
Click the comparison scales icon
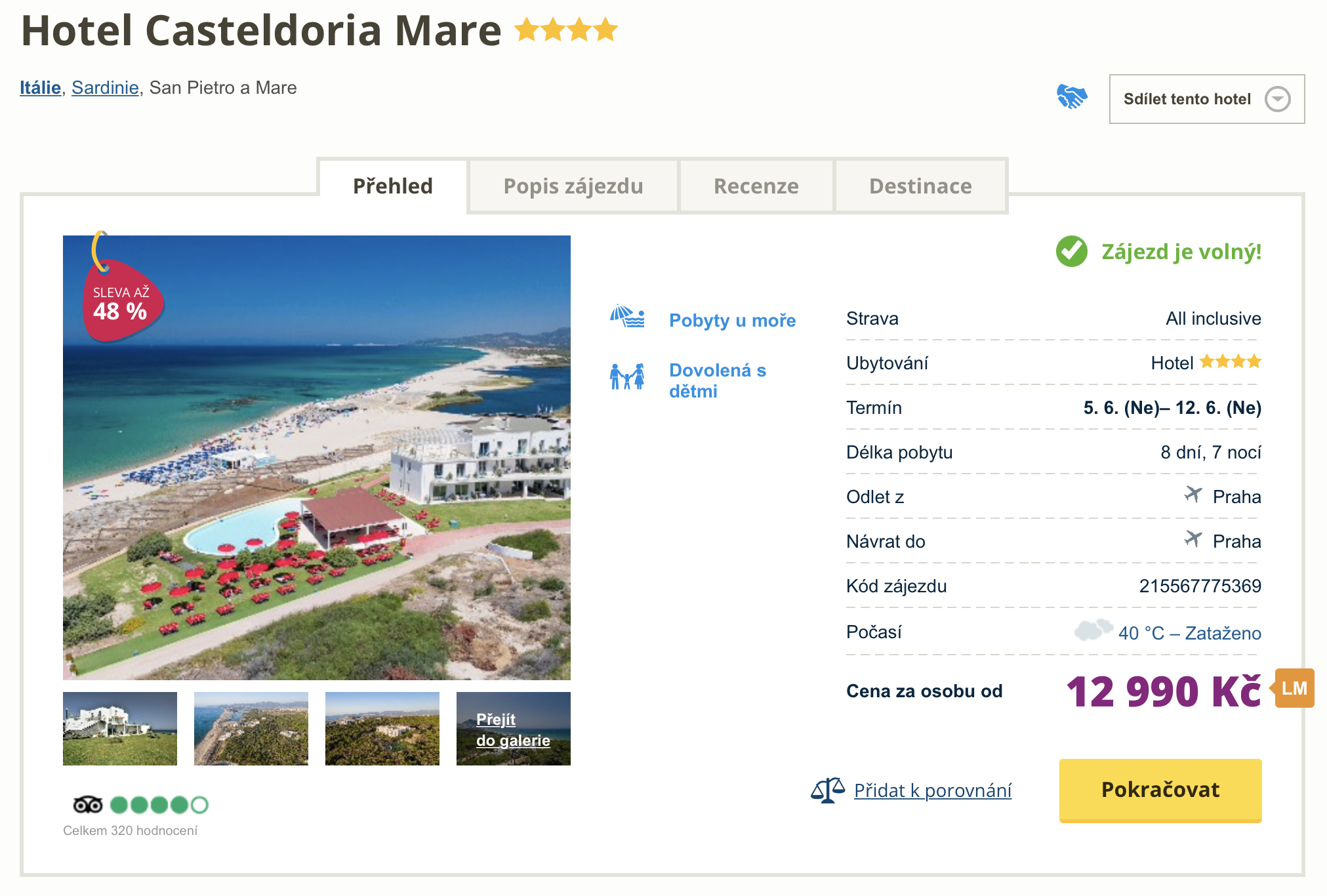827,790
